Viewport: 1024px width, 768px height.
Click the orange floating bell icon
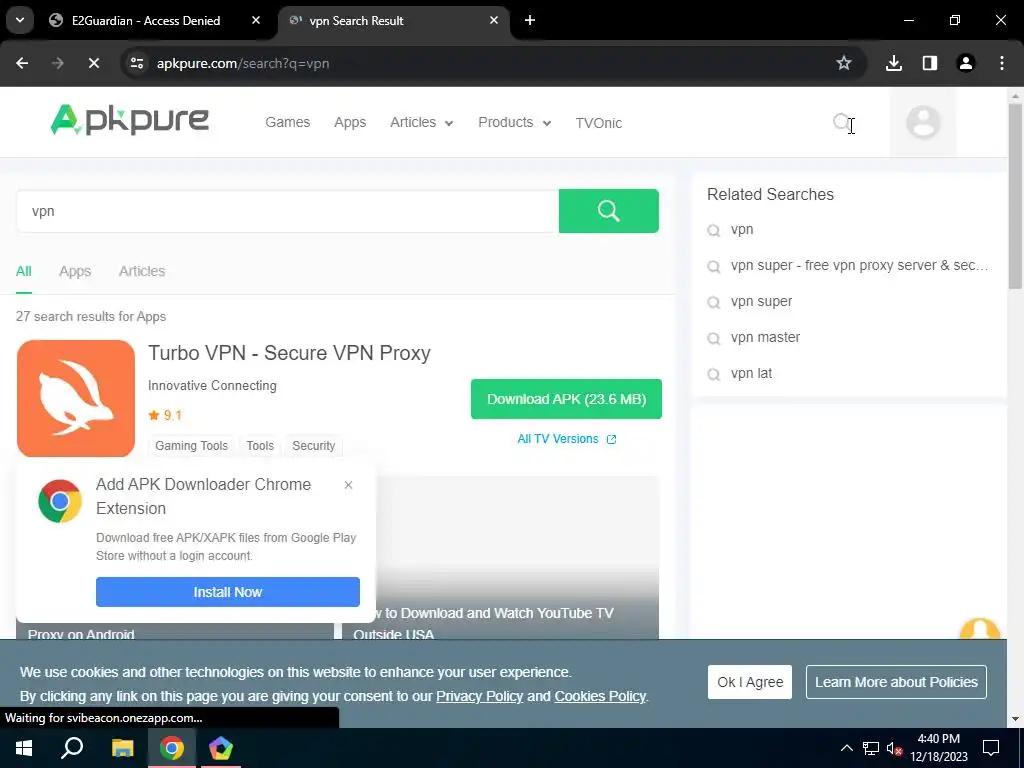(x=980, y=630)
